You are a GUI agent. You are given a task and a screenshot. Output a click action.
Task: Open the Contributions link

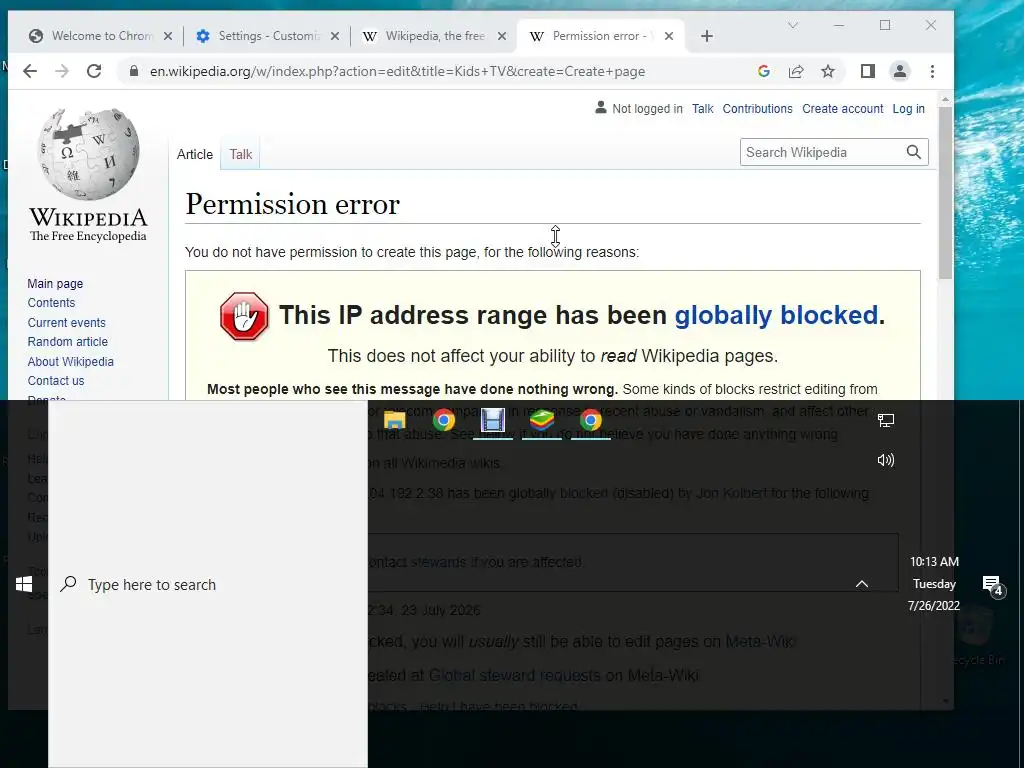tap(757, 108)
